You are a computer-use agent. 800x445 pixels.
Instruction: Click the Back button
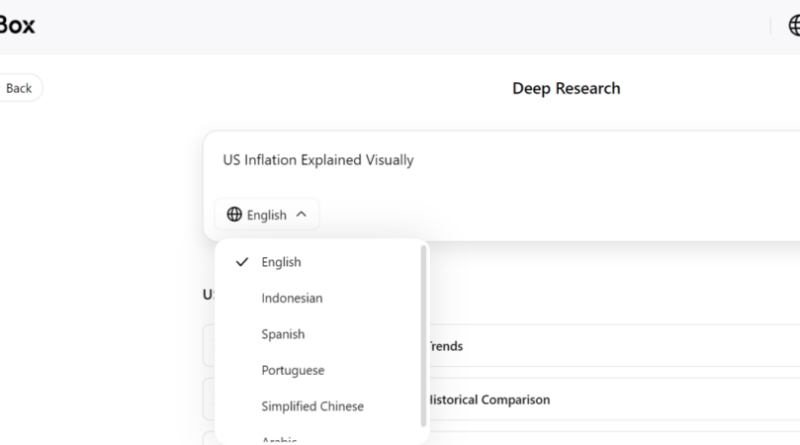[x=19, y=88]
